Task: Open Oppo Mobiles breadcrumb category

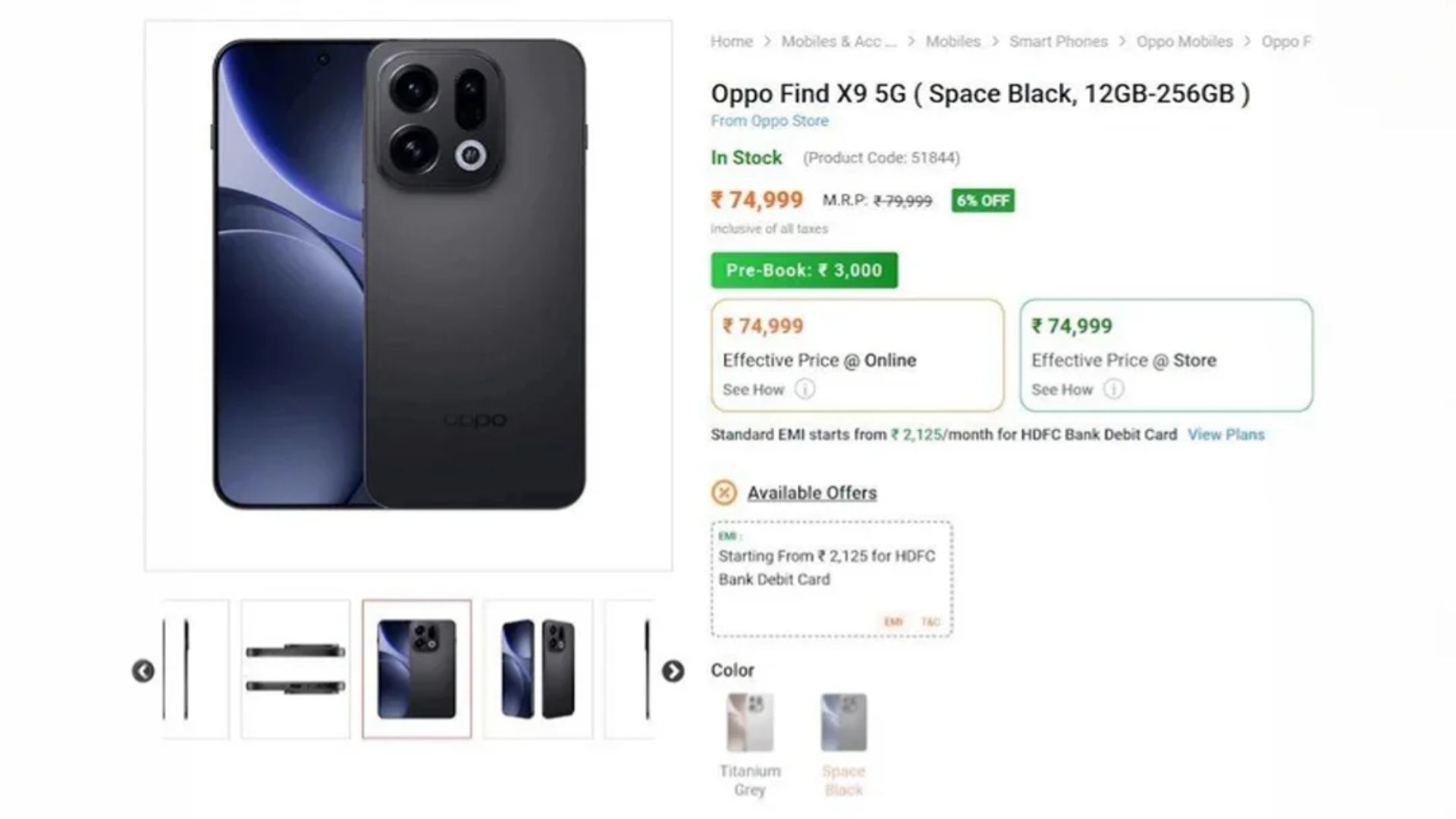Action: (x=1185, y=42)
